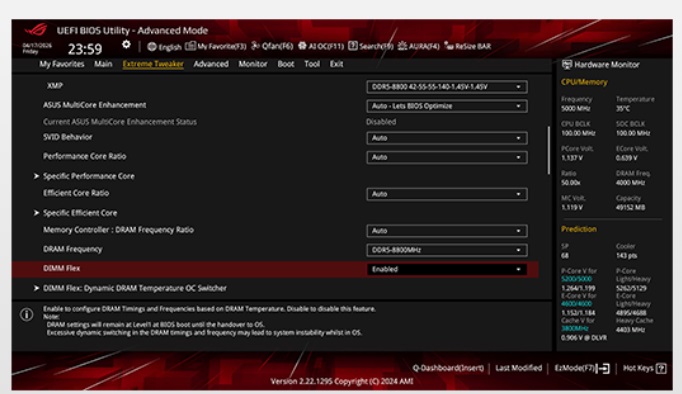Open Performance Core Ratio dropdown
Image resolution: width=682 pixels, height=394 pixels.
pyautogui.click(x=447, y=157)
